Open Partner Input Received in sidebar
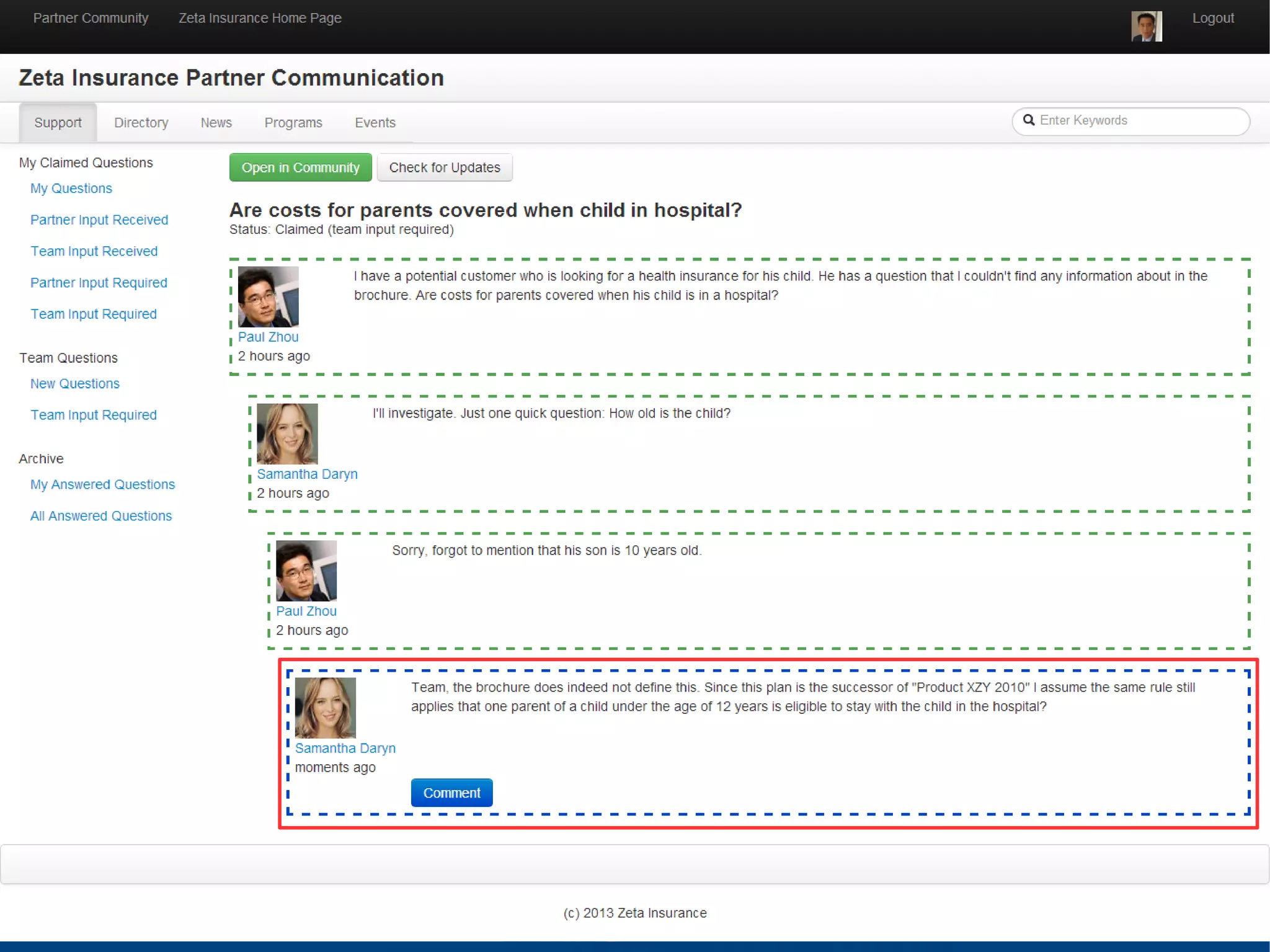Screen dimensions: 1270x952 coord(99,220)
